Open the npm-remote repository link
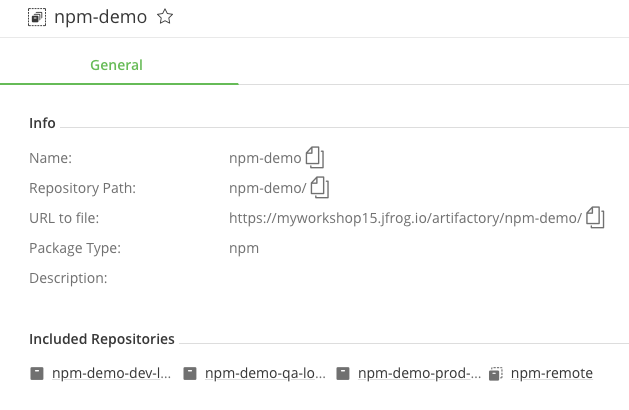This screenshot has height=410, width=629. point(552,373)
